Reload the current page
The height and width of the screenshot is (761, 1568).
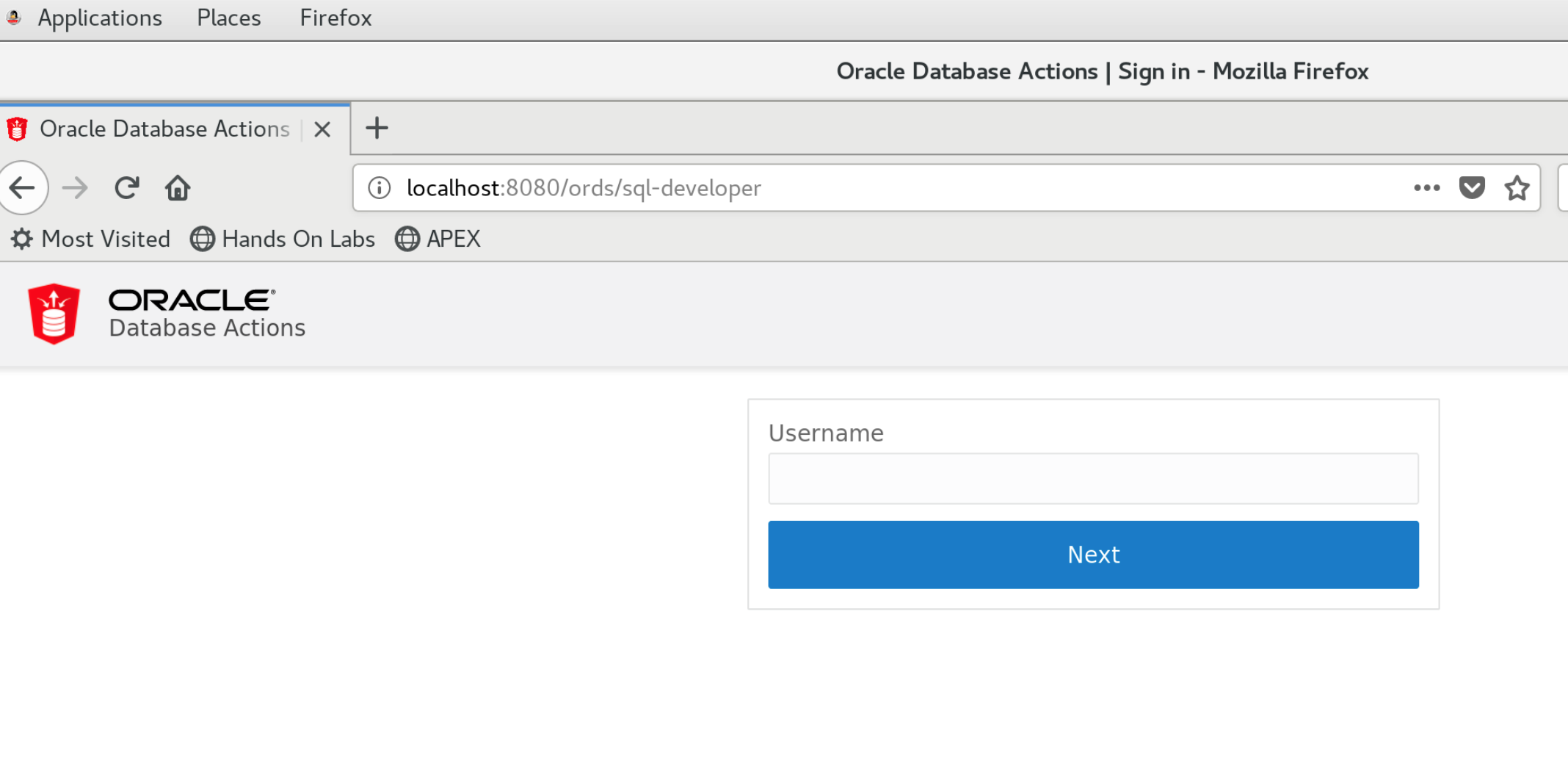(x=127, y=188)
